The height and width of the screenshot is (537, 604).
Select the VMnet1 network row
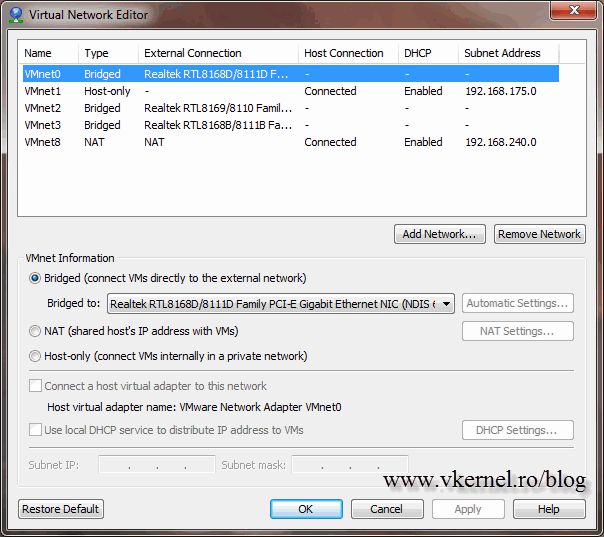291,91
